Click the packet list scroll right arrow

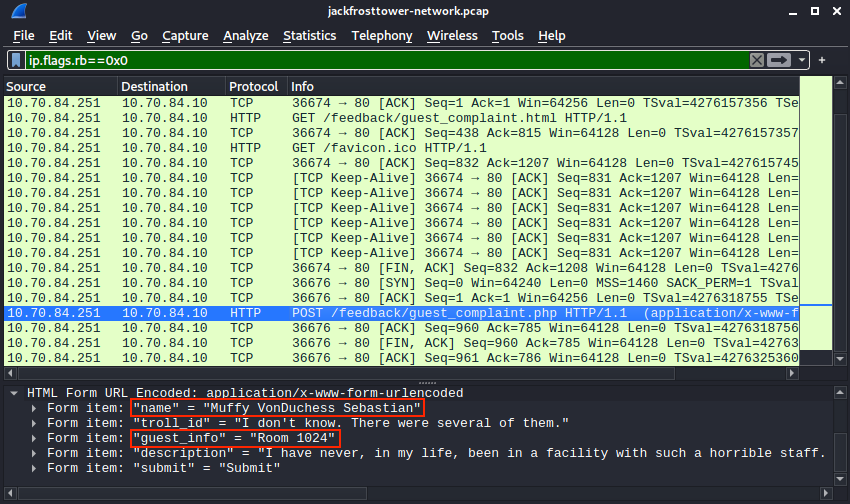(x=793, y=373)
